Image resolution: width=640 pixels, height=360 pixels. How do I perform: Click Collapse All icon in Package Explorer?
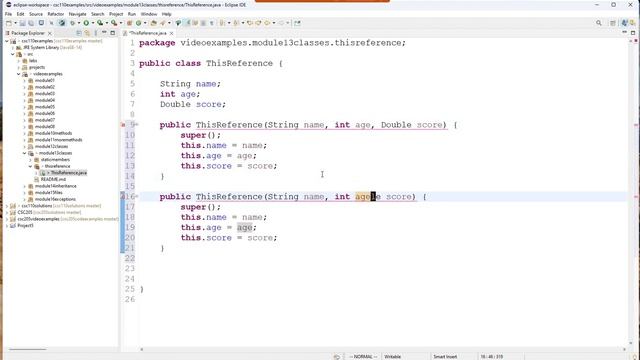coord(79,33)
